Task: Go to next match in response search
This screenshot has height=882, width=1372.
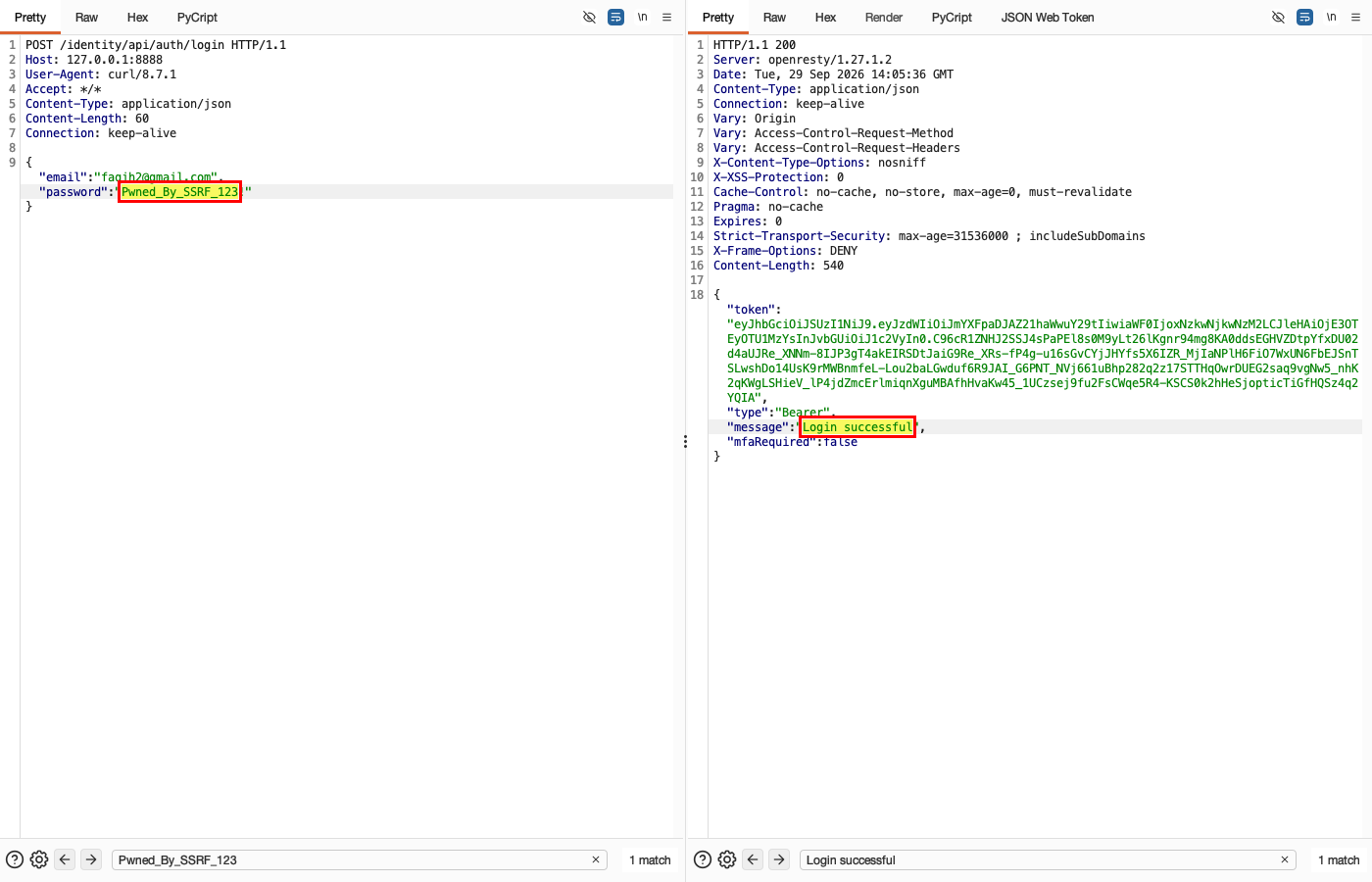Action: click(x=779, y=859)
